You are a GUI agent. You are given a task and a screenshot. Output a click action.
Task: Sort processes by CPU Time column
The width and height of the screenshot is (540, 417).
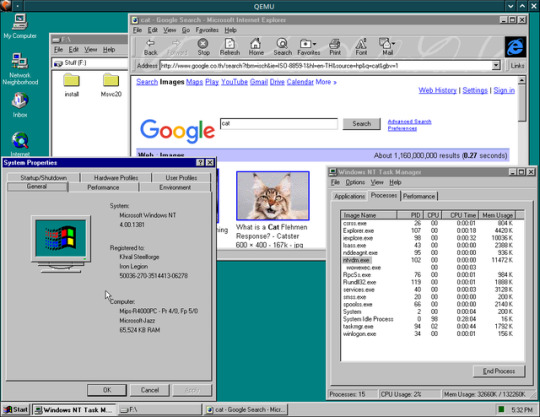click(x=460, y=215)
